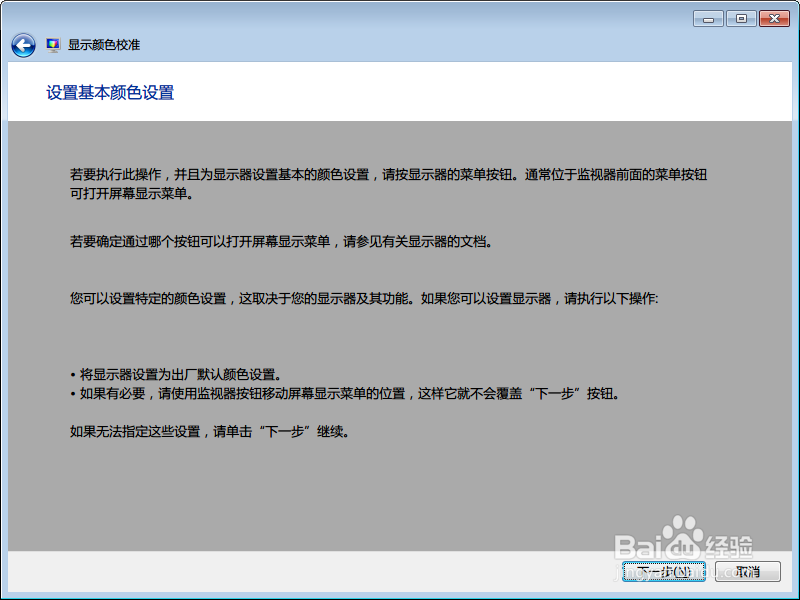The width and height of the screenshot is (800, 600).
Task: Minimize the calibration window
Action: point(708,17)
